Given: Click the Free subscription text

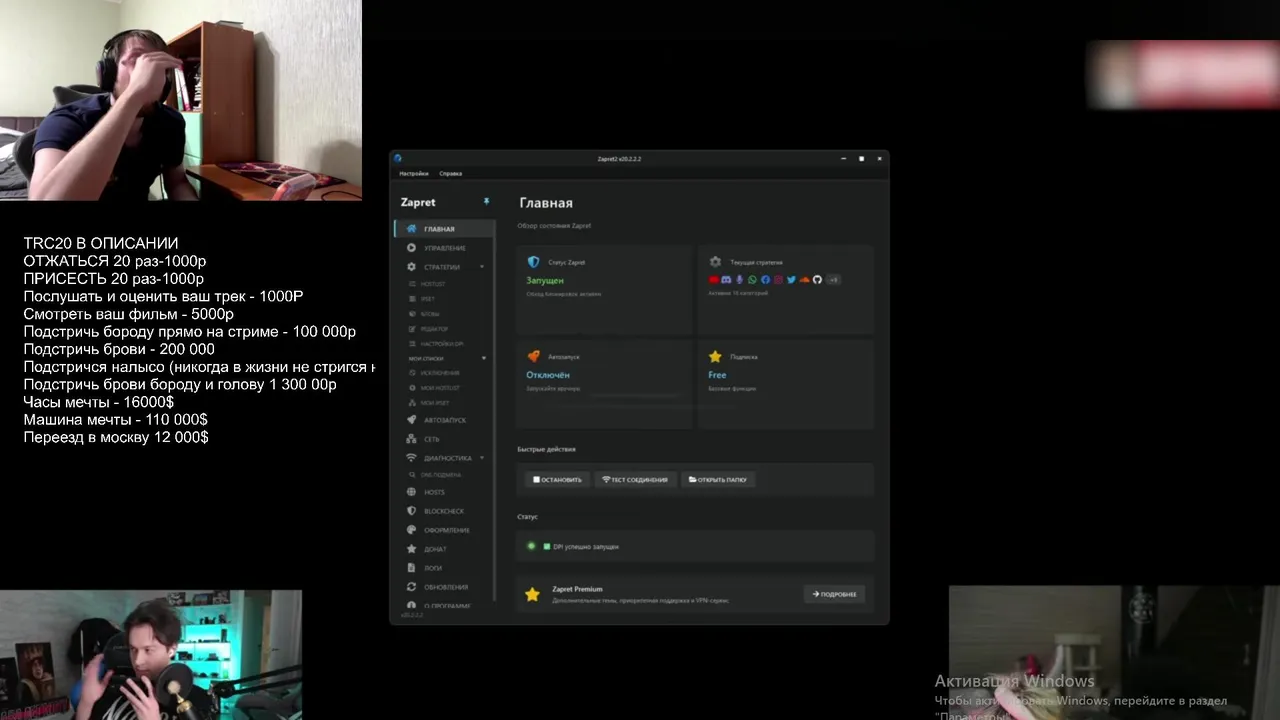Looking at the screenshot, I should [717, 375].
